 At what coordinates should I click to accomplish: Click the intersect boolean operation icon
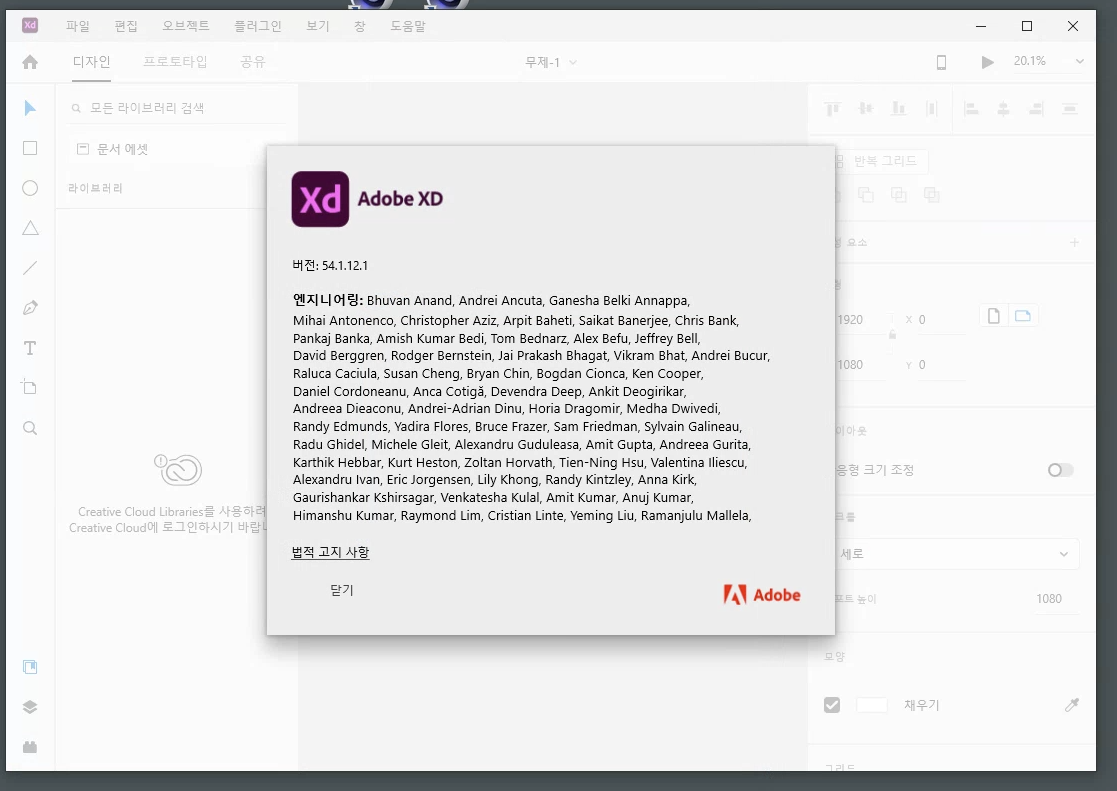click(898, 195)
